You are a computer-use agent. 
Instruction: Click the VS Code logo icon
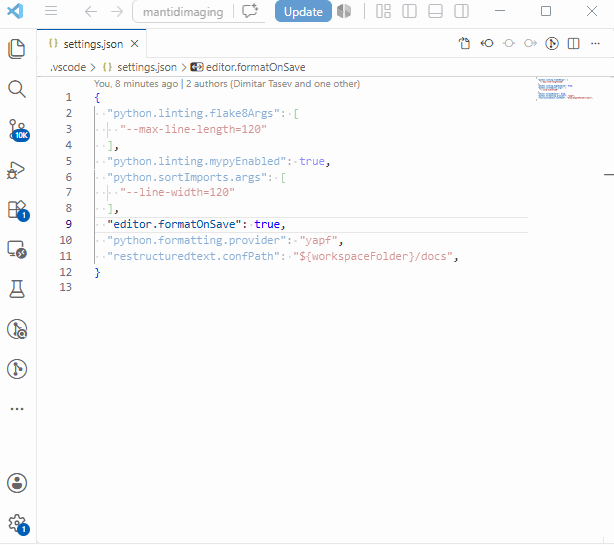16,11
